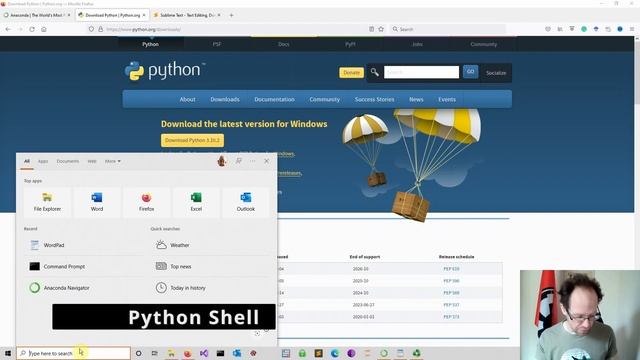The height and width of the screenshot is (360, 640).
Task: Open the Jobs top bar link
Action: [x=417, y=44]
